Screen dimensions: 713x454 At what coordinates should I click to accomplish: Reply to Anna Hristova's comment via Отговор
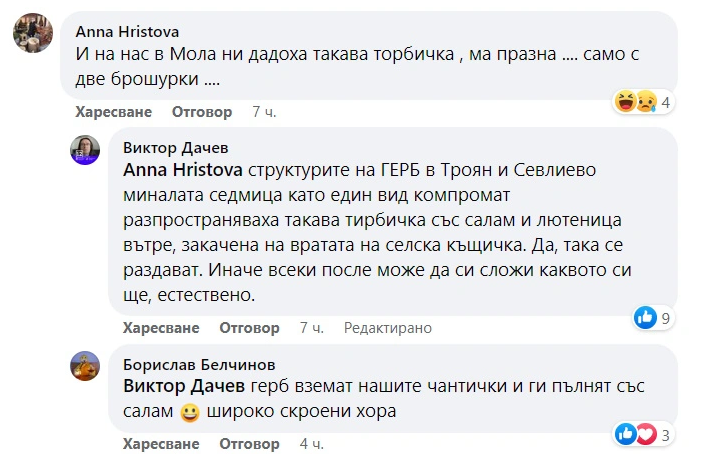pos(202,112)
